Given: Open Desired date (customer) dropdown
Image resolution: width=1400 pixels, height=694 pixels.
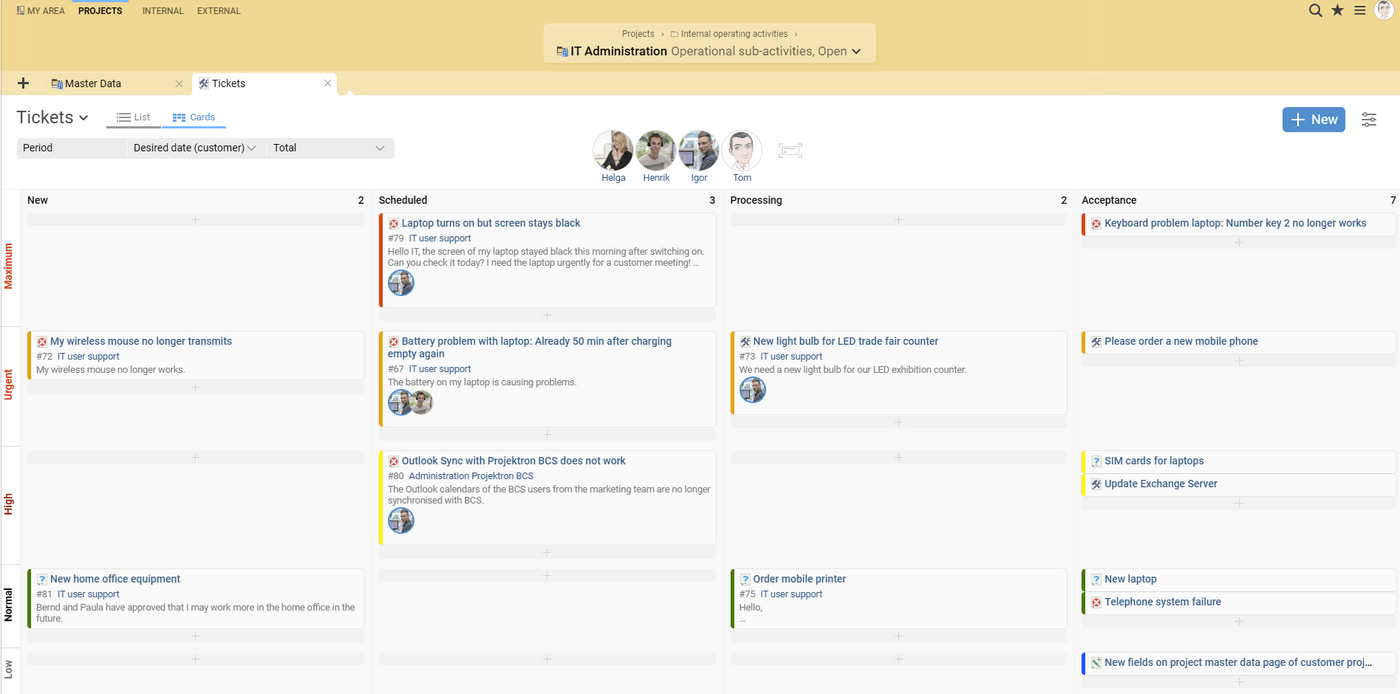Looking at the screenshot, I should (x=195, y=148).
